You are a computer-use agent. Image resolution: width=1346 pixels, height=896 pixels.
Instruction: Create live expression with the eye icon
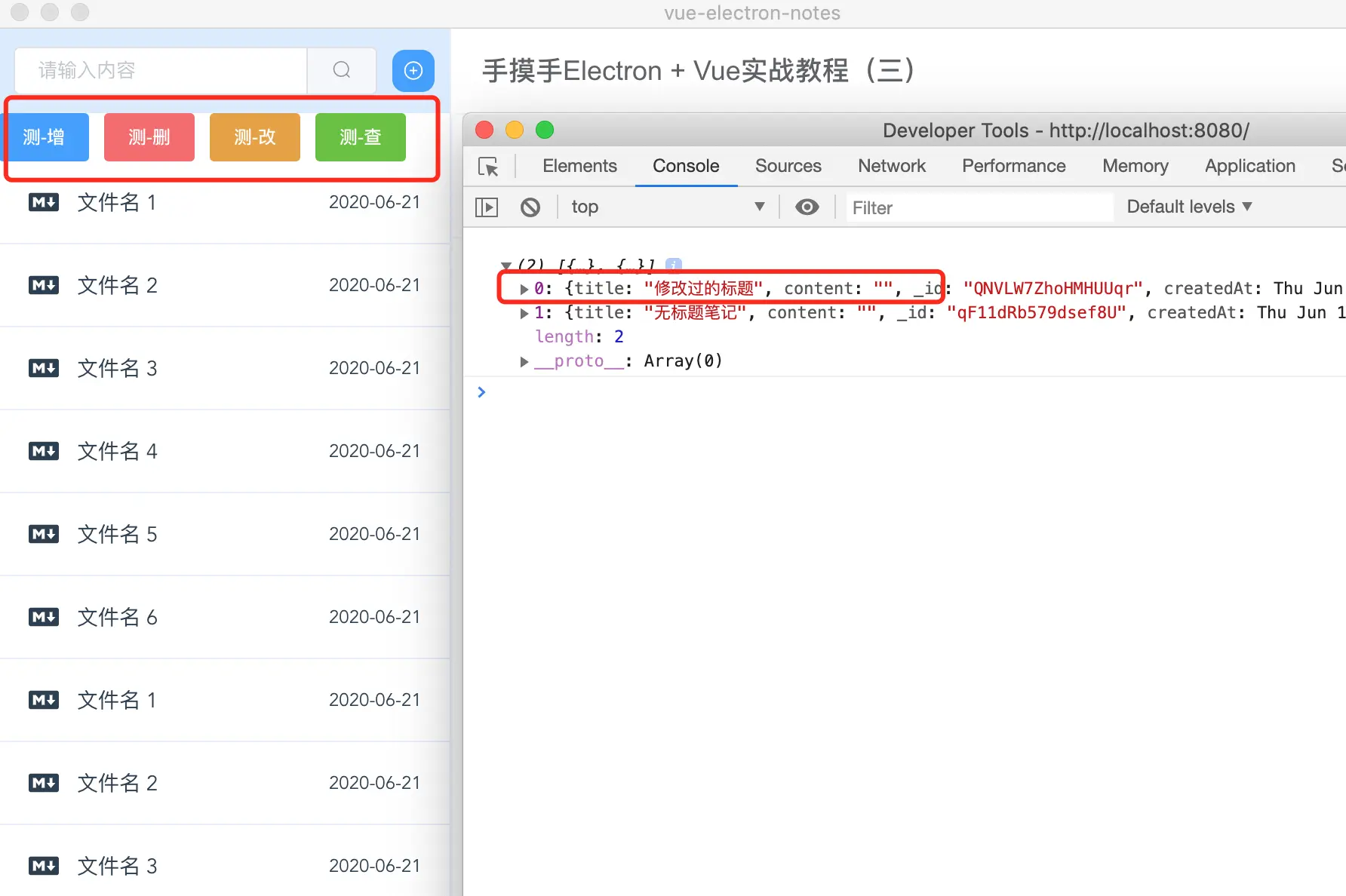[x=807, y=207]
